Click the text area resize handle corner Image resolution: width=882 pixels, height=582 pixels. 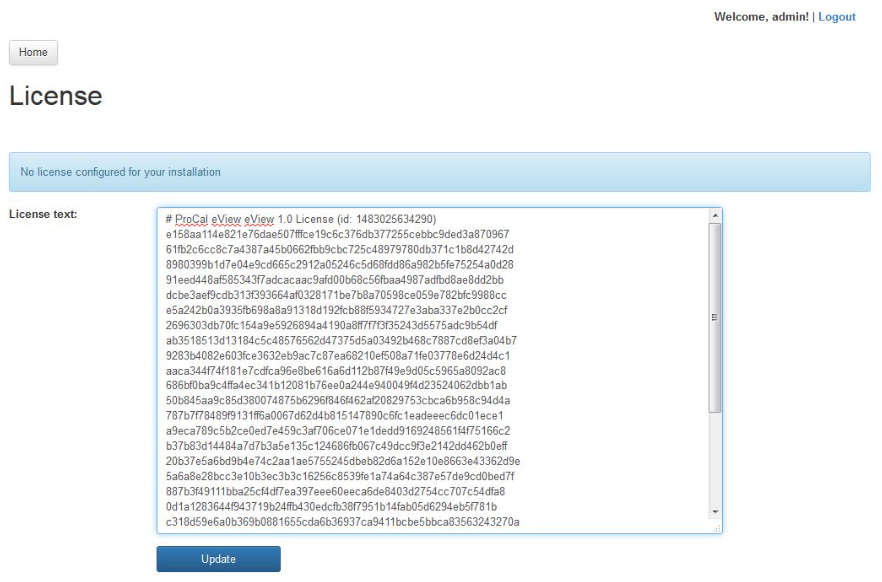coord(717,528)
